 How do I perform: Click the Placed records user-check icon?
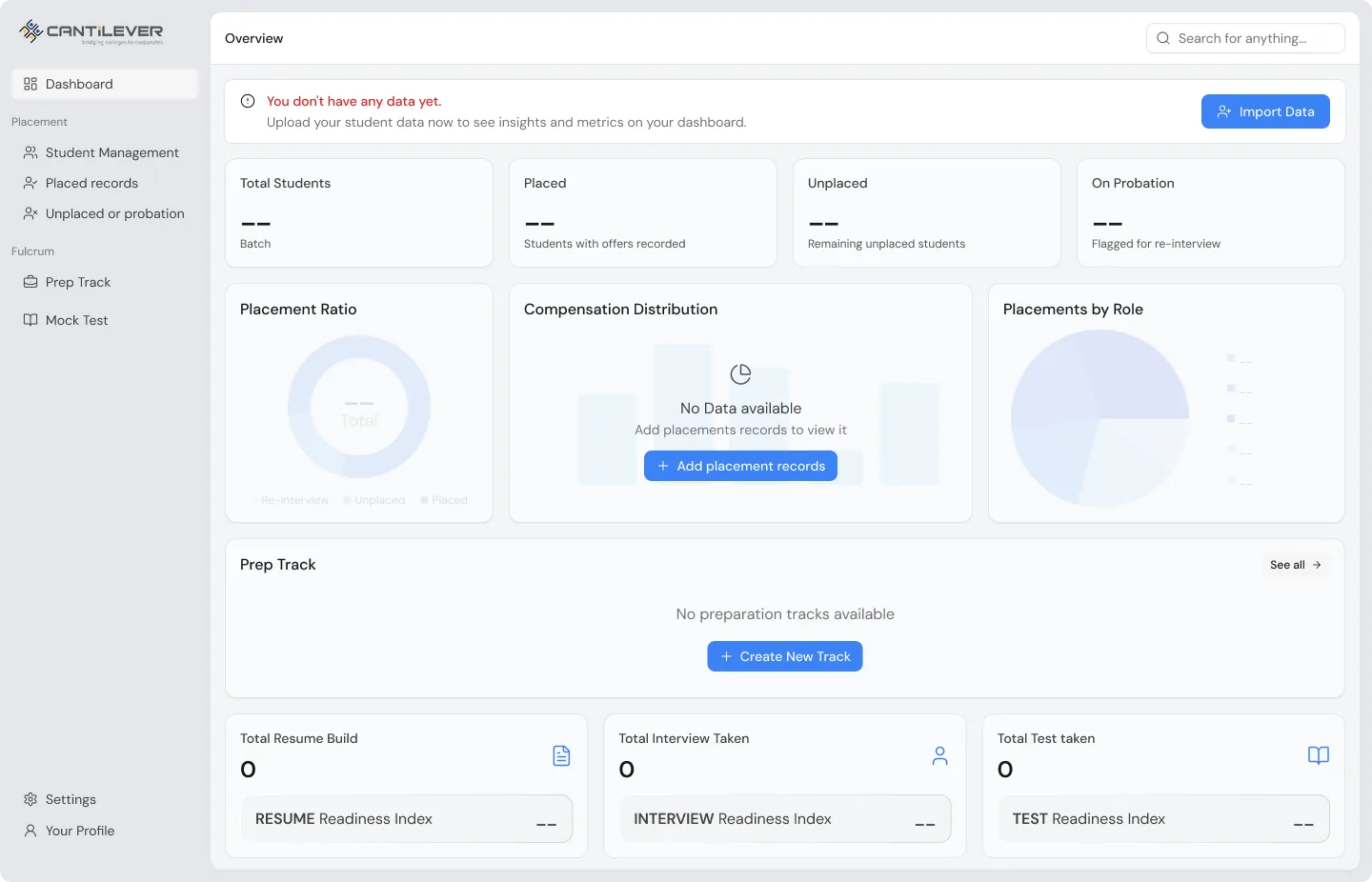point(30,183)
